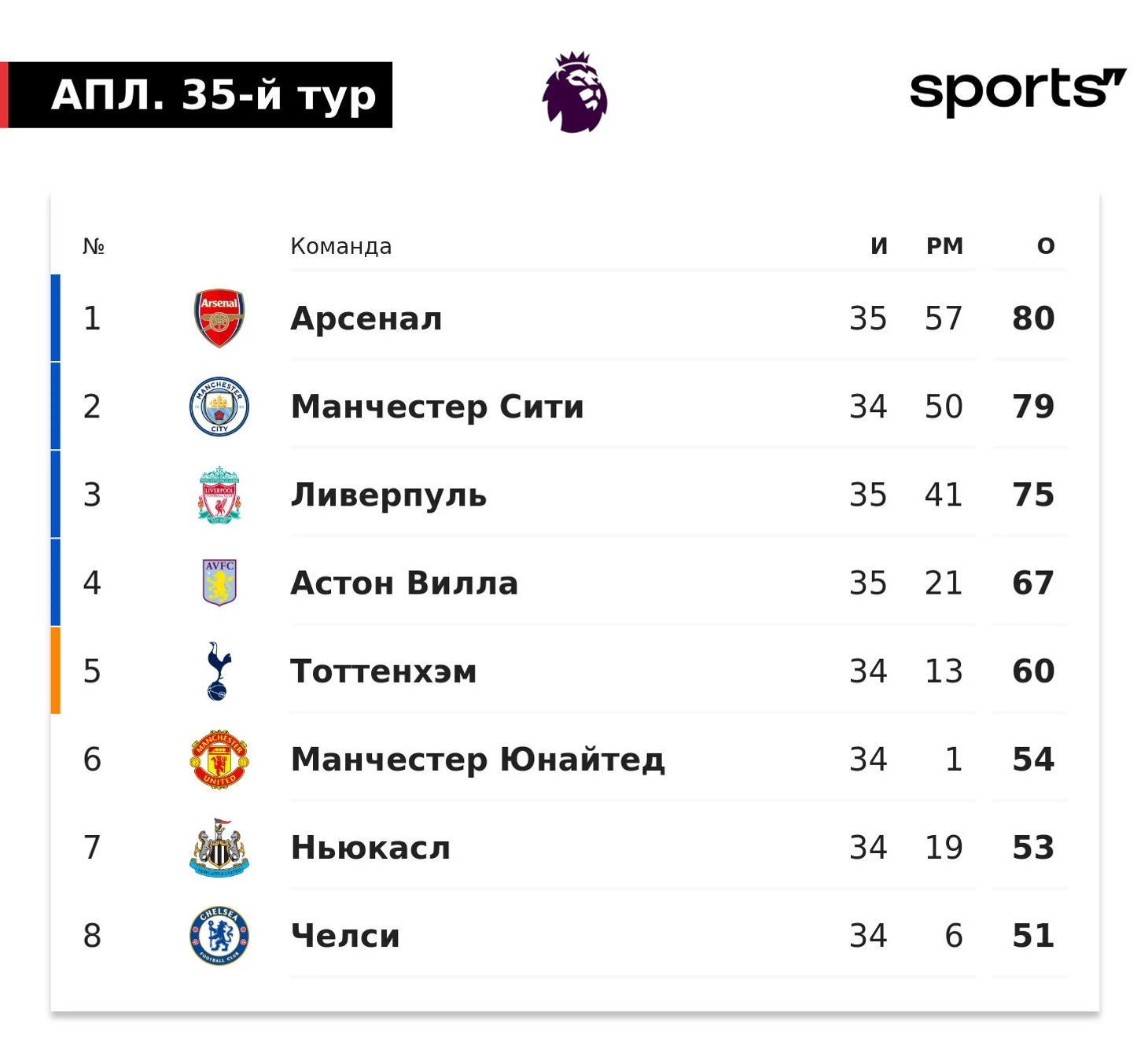The height and width of the screenshot is (1049, 1148).
Task: Click the Манчестер Юнайтед team name
Action: [478, 760]
